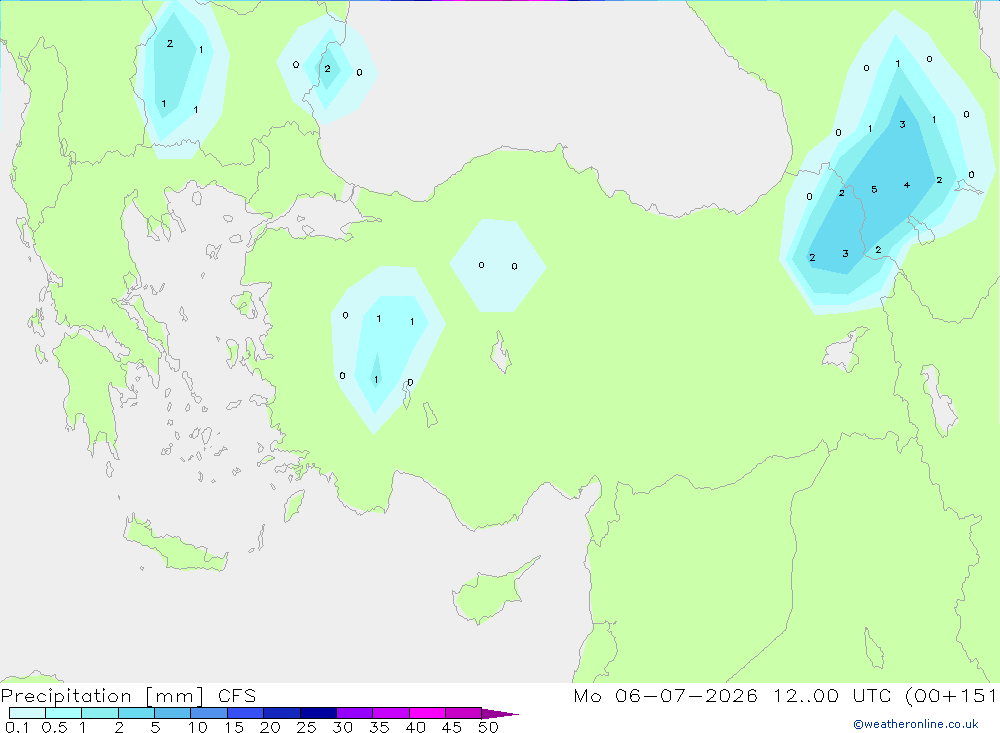The image size is (1000, 733).
Task: Click the legend label '50'
Action: [x=488, y=727]
